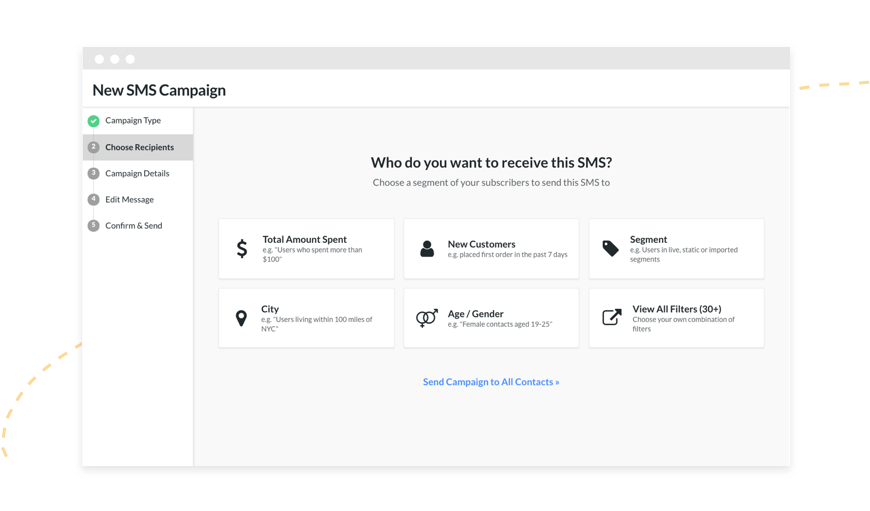Click the dollar sign icon for Total Amount Spent
Screen dimensions: 870x511
(x=241, y=249)
